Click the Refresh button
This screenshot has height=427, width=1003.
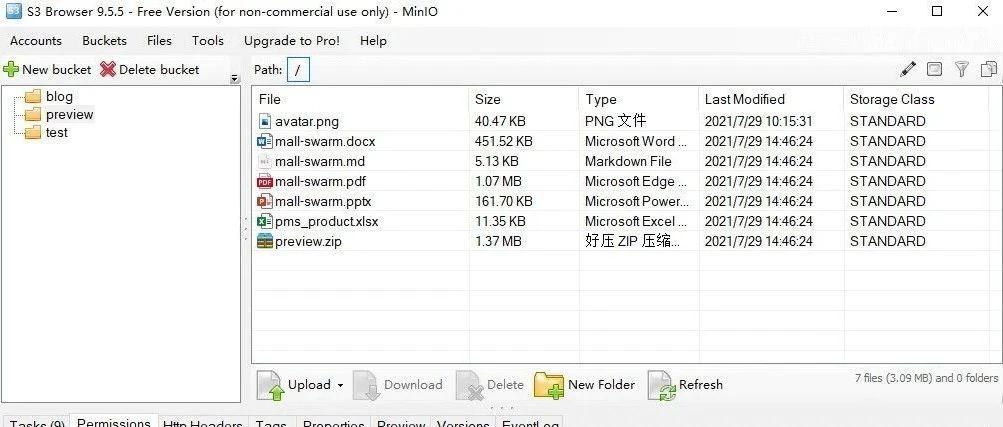pos(686,385)
